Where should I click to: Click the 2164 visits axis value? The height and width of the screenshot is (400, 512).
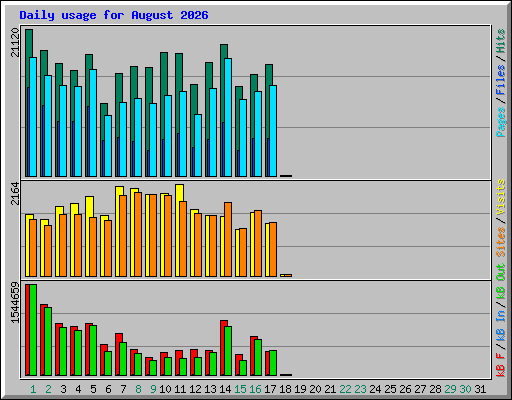pyautogui.click(x=15, y=194)
